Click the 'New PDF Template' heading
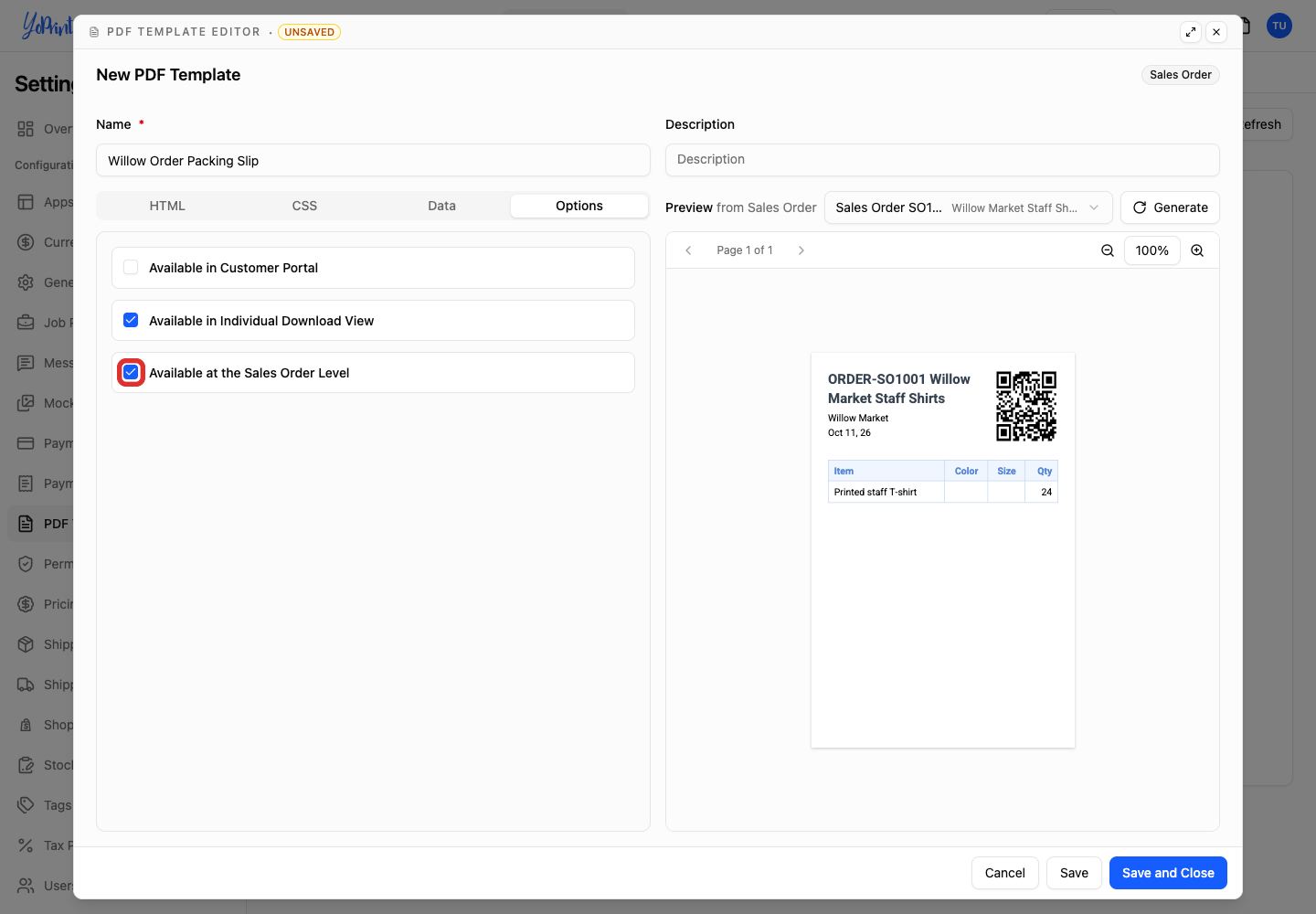This screenshot has height=914, width=1316. (x=168, y=75)
